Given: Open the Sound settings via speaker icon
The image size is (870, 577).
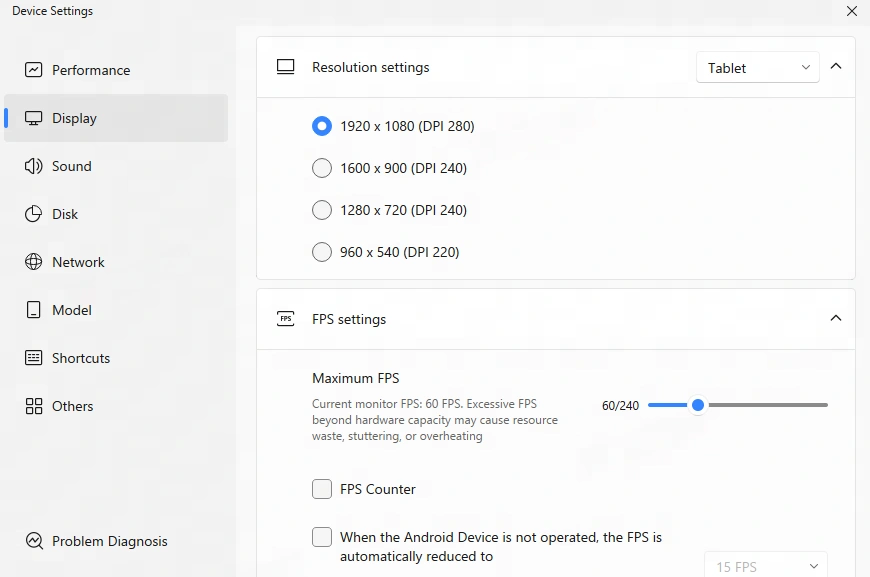Looking at the screenshot, I should (x=33, y=166).
